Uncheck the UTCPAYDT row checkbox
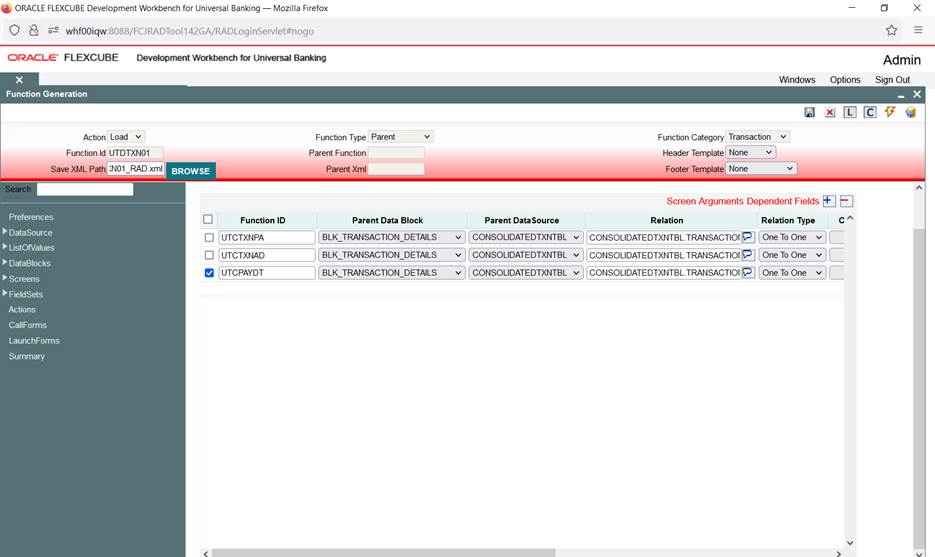This screenshot has height=557, width=935. 209,273
